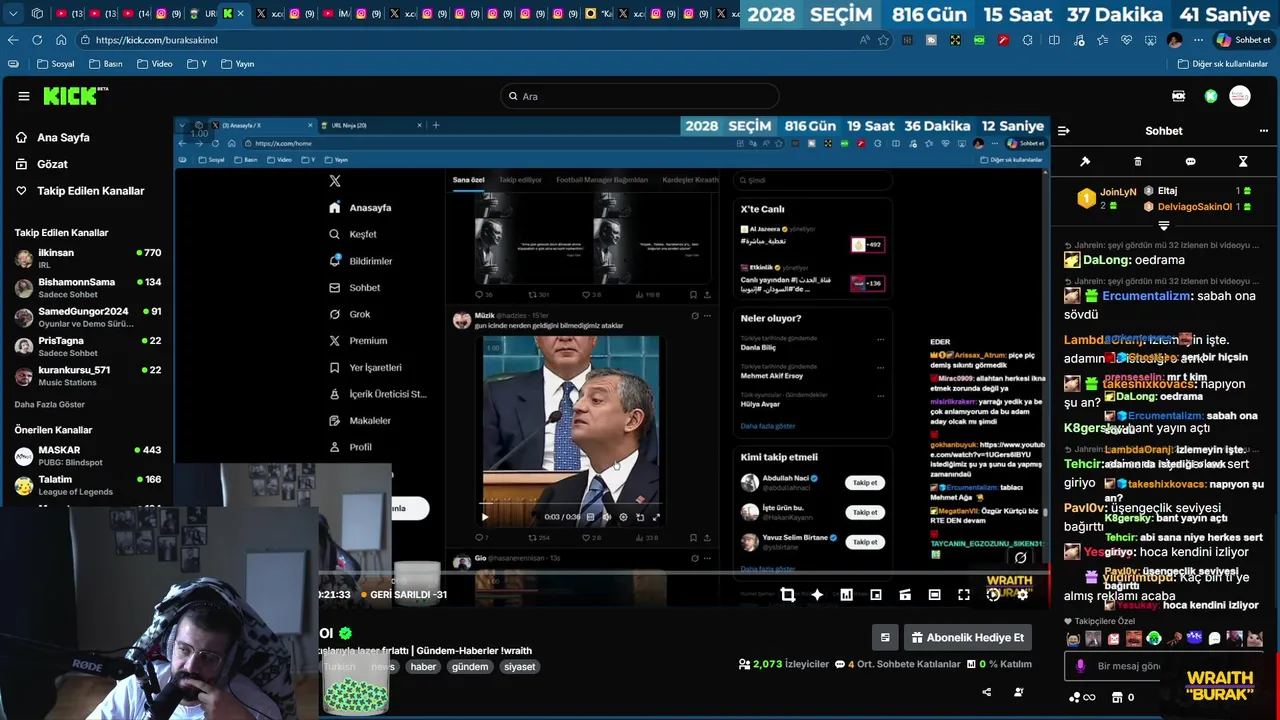This screenshot has height=720, width=1280.
Task: Click the first emote in Takipçilere Özel row
Action: (x=1073, y=639)
